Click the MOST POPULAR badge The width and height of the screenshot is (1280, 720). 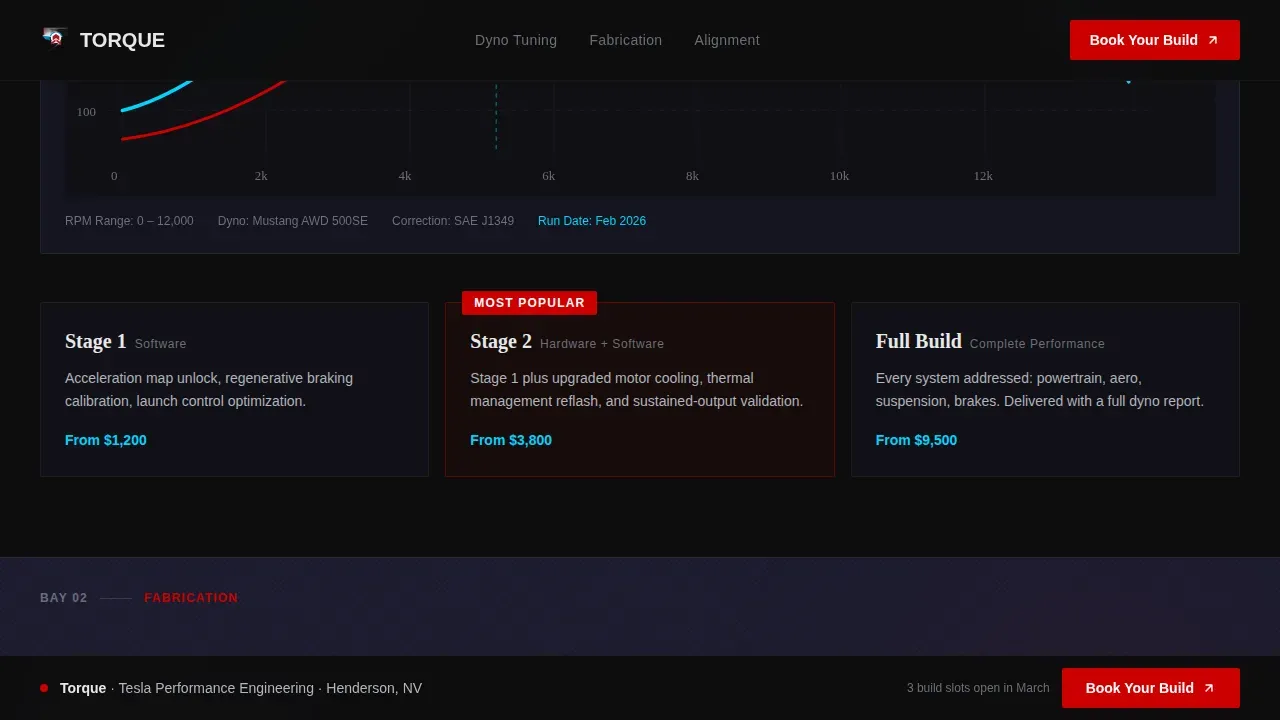click(x=529, y=303)
